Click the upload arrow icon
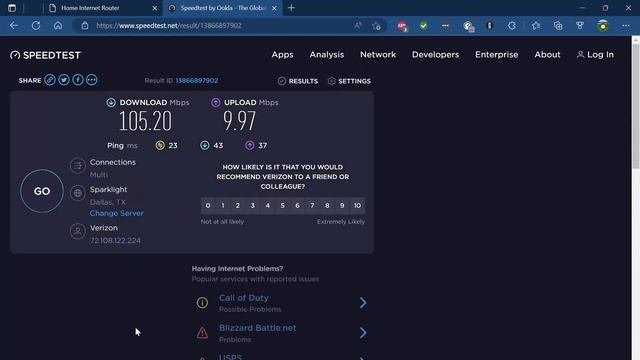The image size is (640, 360). (216, 102)
